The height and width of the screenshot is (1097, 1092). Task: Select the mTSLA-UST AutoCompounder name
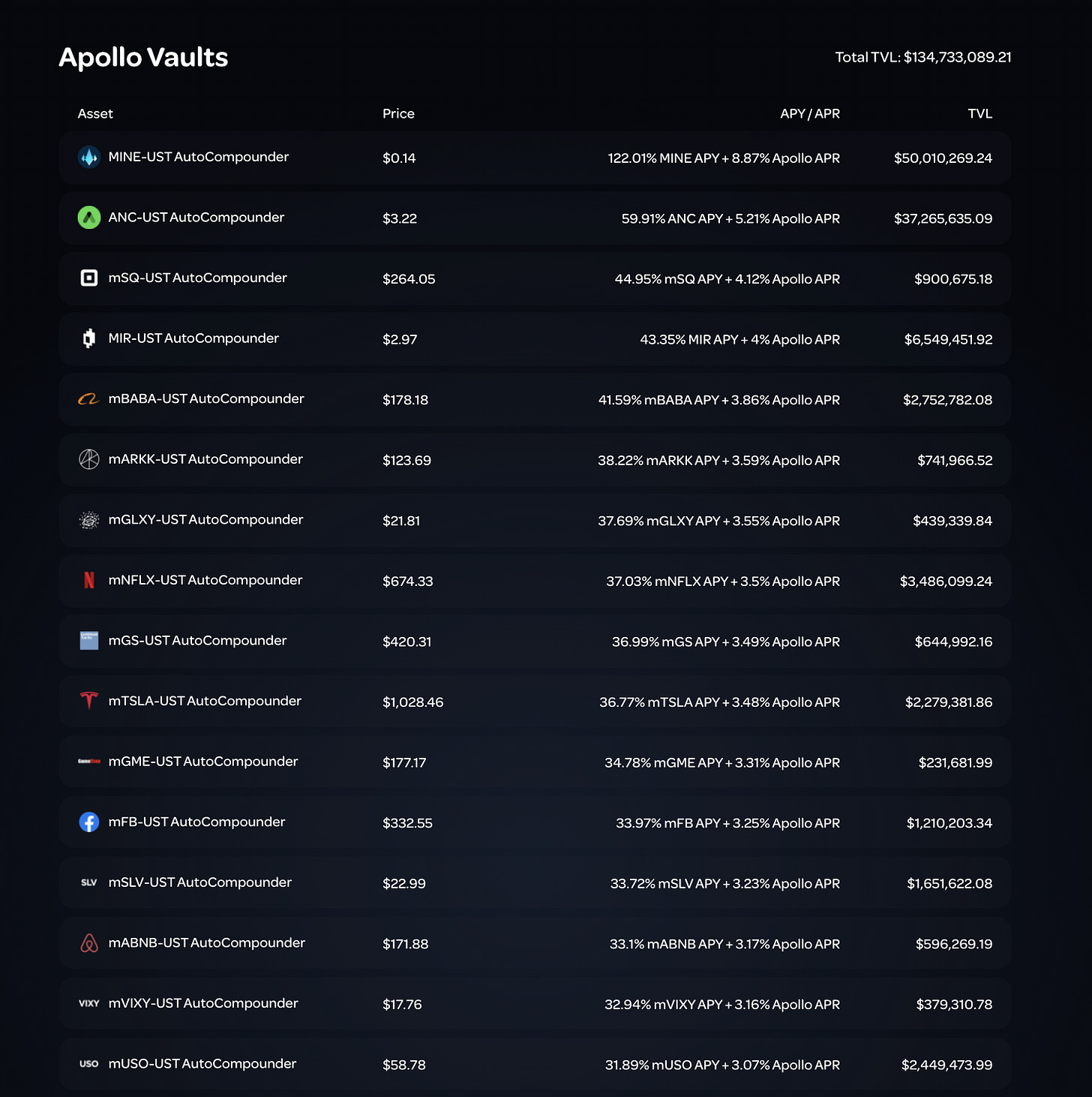point(205,701)
